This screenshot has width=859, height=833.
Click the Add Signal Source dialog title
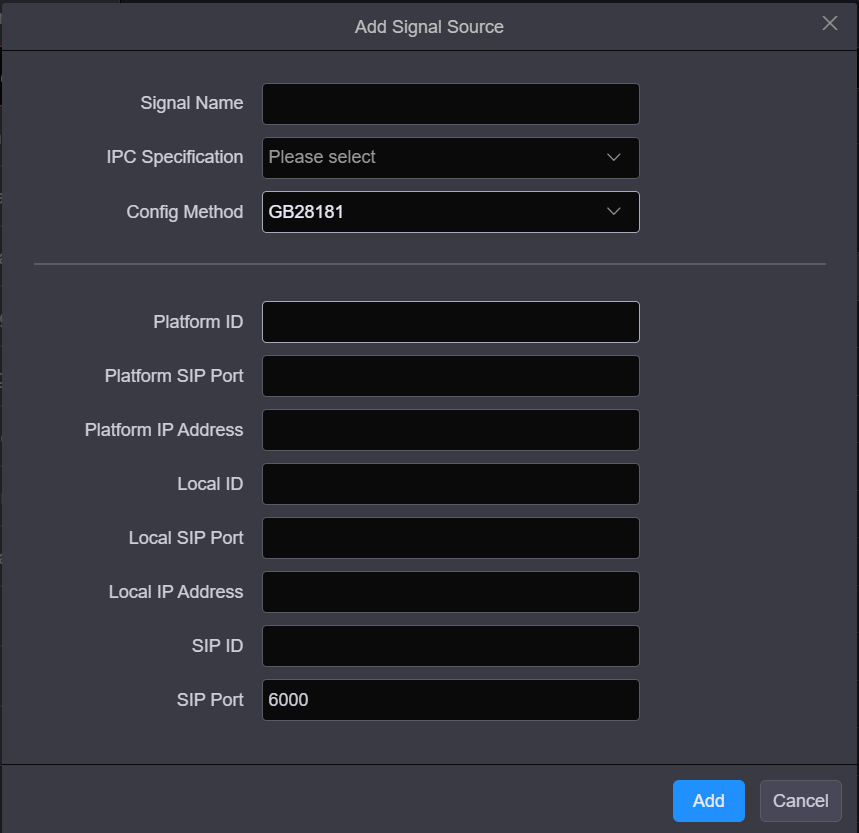(x=429, y=27)
